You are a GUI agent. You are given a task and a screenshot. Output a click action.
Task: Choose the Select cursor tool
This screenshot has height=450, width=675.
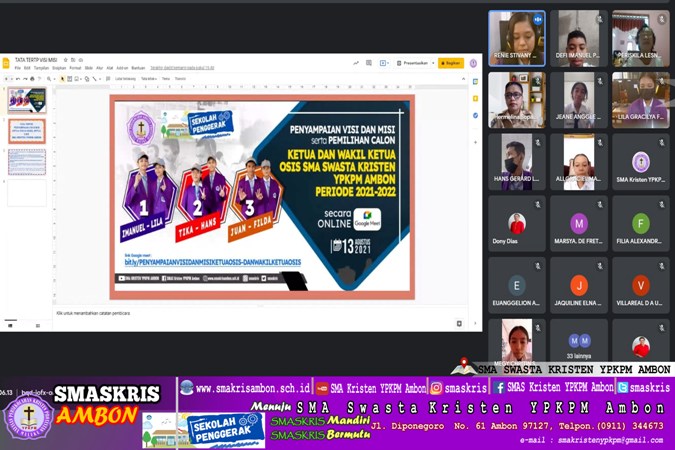coord(62,79)
